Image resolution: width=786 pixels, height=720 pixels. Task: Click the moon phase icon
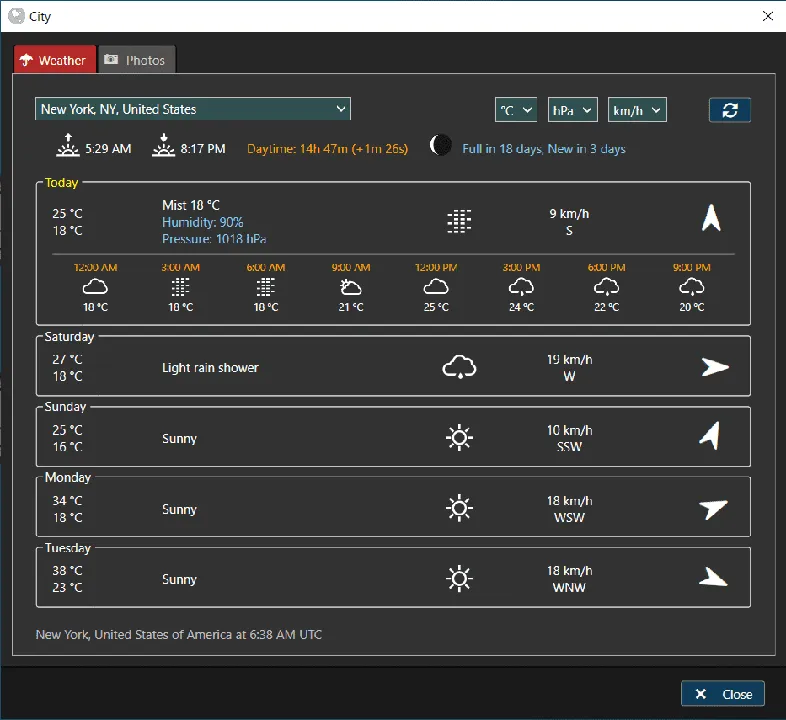pyautogui.click(x=440, y=145)
